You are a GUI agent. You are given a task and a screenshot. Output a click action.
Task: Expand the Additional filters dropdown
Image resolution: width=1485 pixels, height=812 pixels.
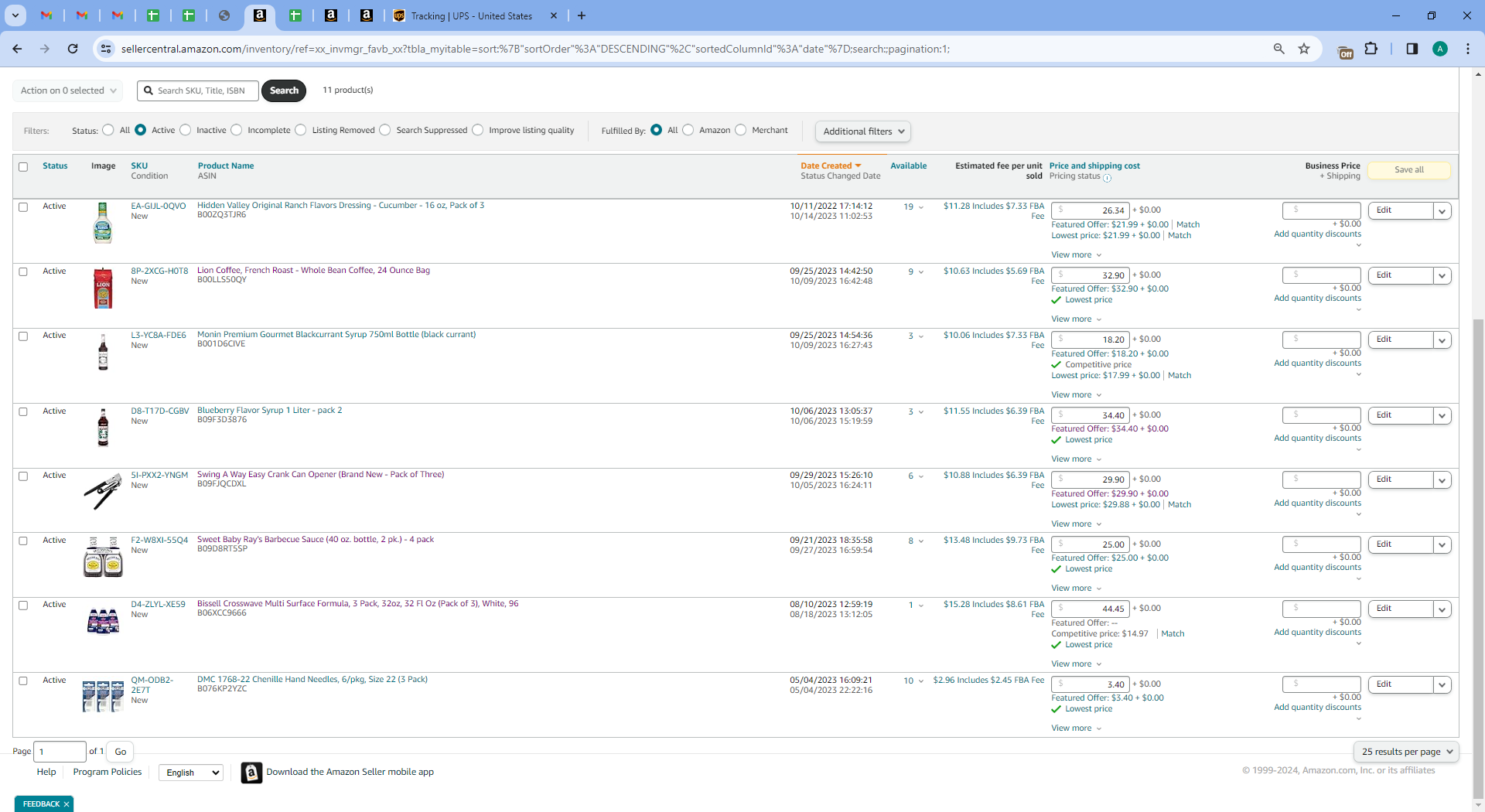(x=863, y=131)
